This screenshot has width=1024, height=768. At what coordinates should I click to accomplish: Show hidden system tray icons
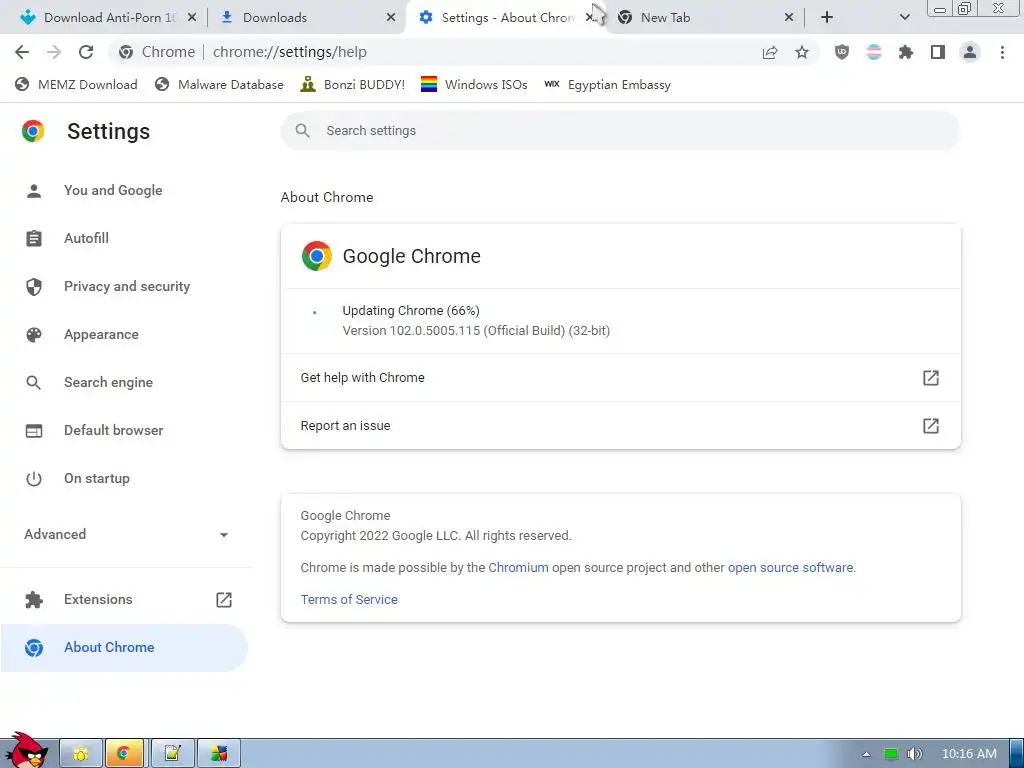866,754
